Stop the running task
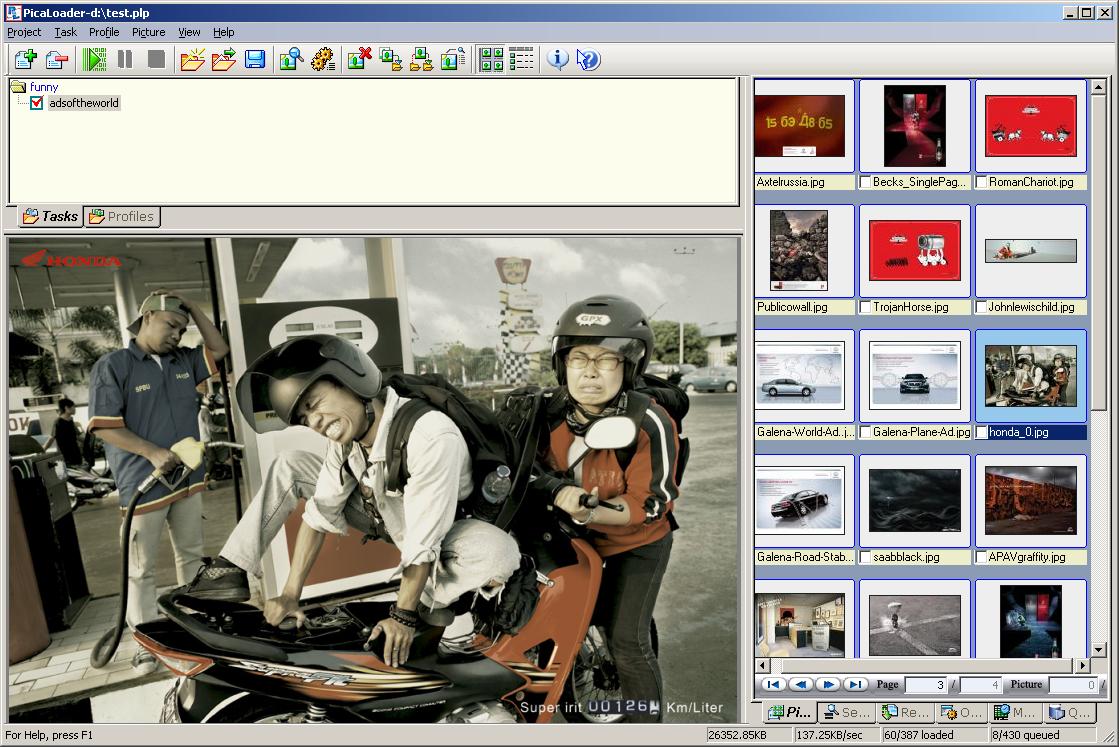This screenshot has width=1119, height=747. tap(156, 59)
